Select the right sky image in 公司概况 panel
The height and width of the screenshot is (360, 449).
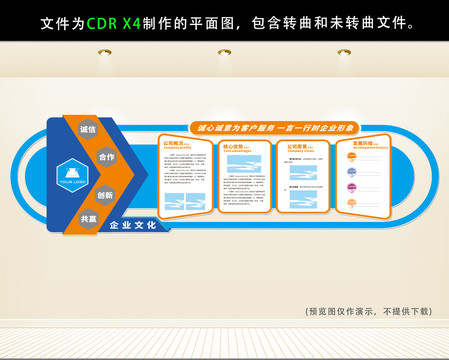coord(196,201)
